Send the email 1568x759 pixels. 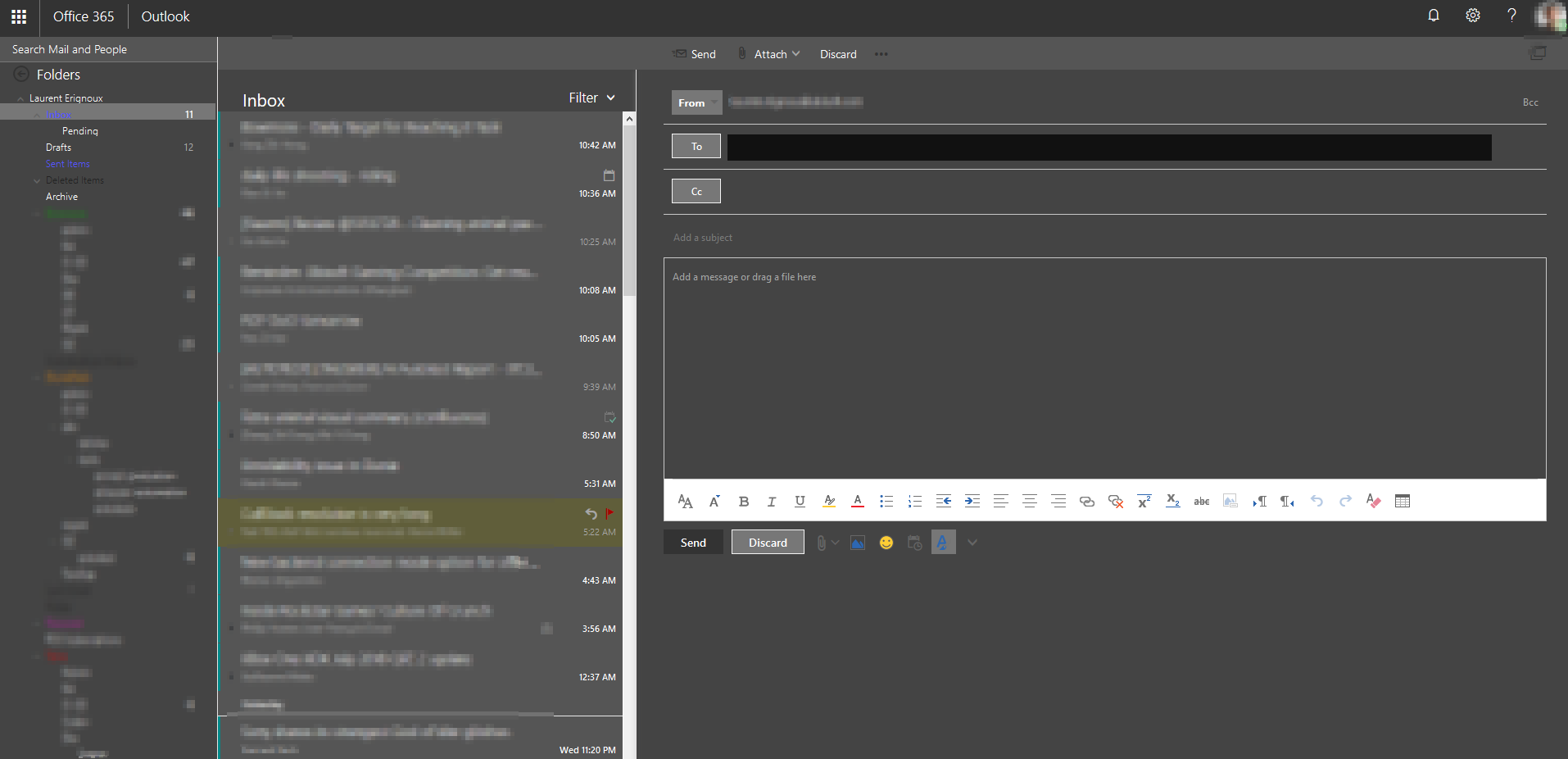click(x=693, y=542)
